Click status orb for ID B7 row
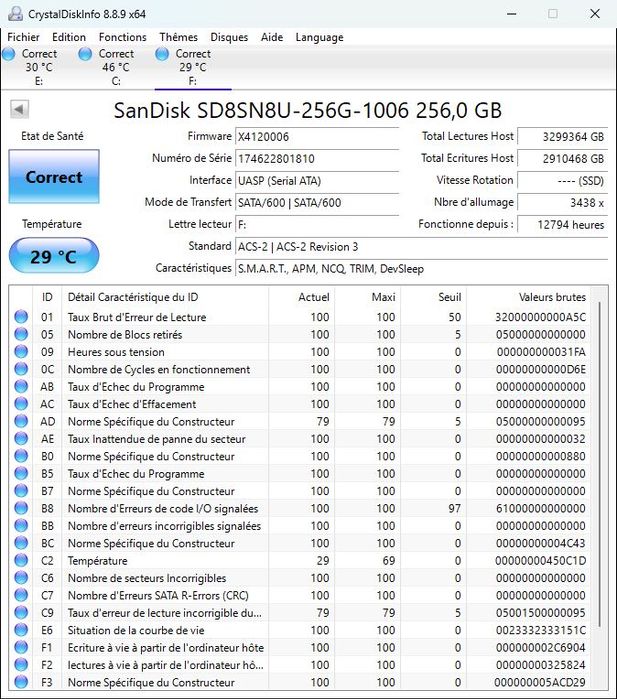 point(21,490)
